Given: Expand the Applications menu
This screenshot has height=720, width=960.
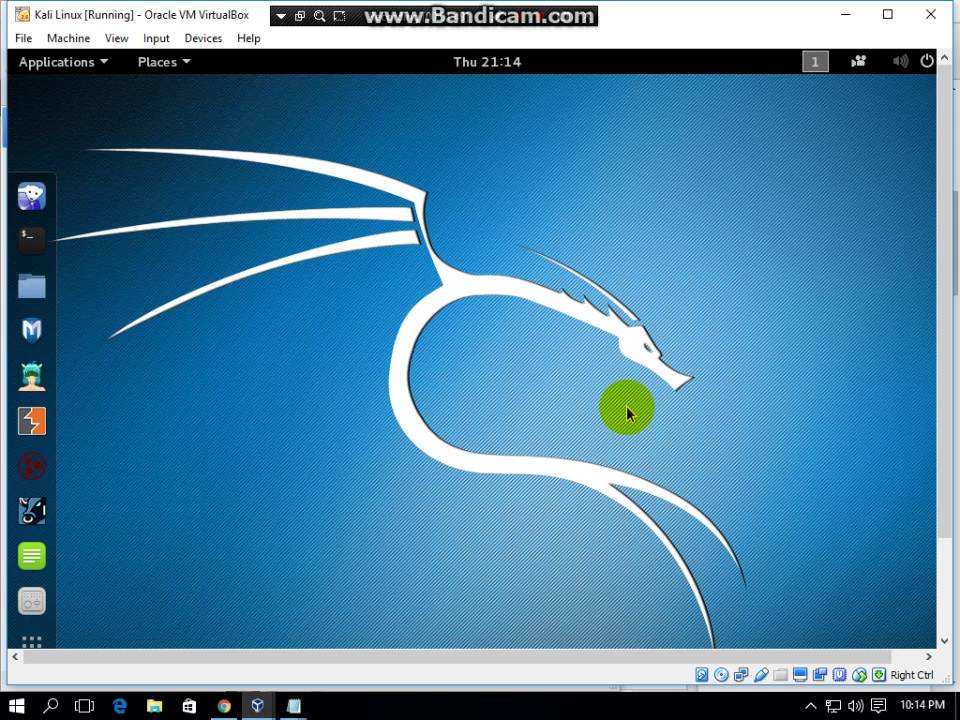Looking at the screenshot, I should [x=63, y=62].
